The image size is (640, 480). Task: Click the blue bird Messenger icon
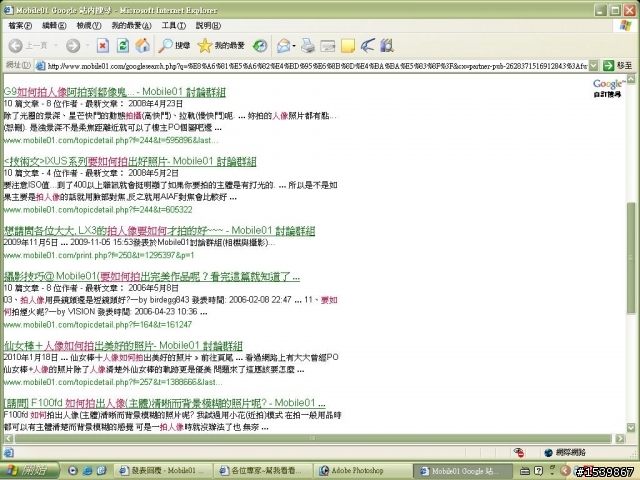pos(368,45)
